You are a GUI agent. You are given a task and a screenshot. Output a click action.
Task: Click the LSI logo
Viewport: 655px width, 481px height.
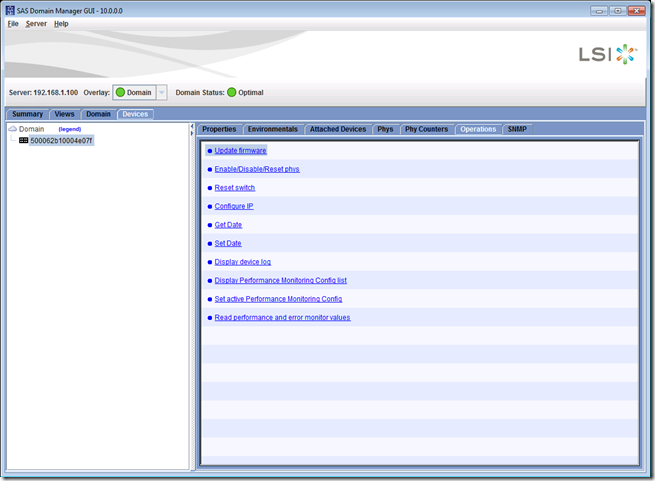[608, 54]
